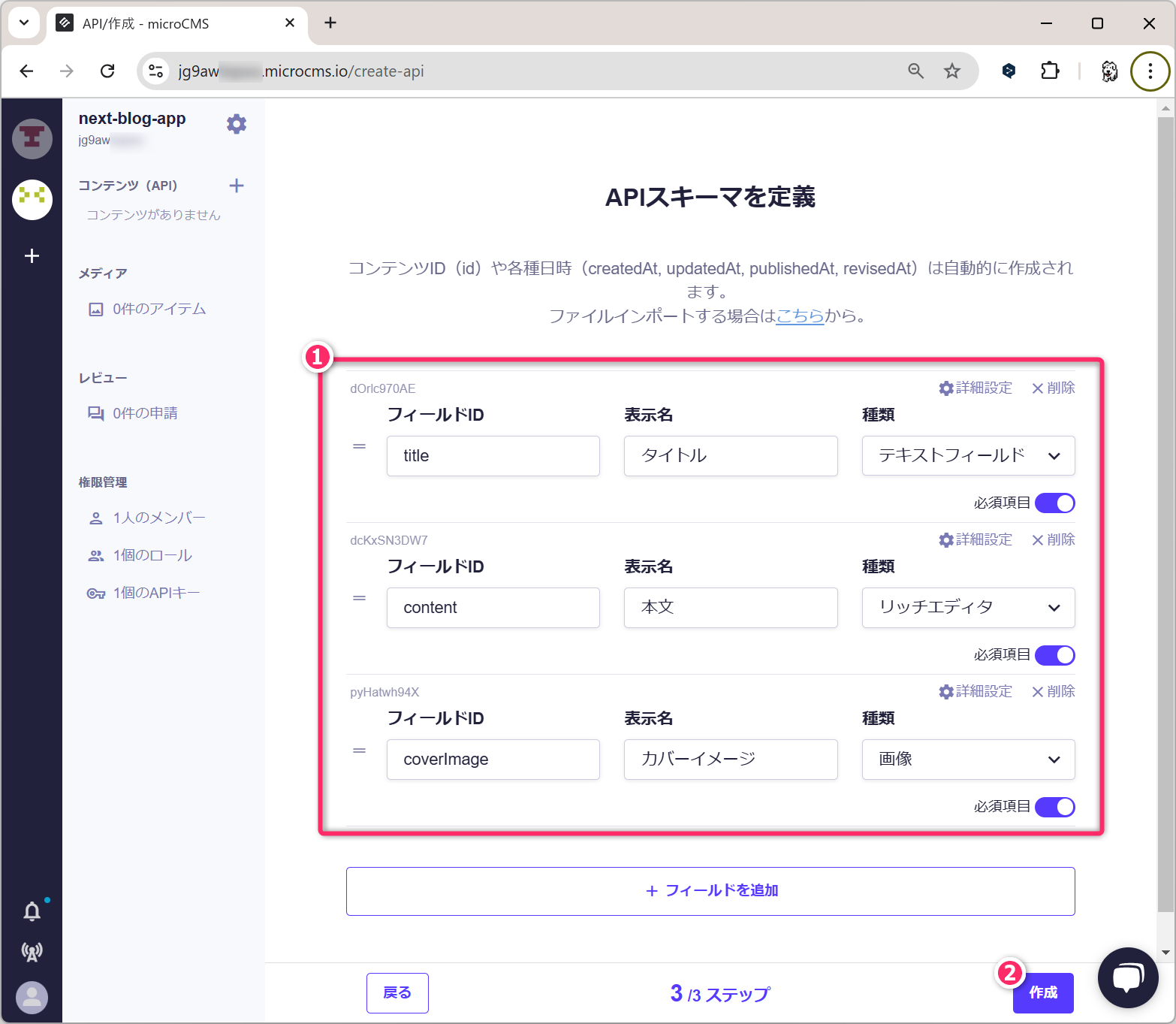The image size is (1176, 1024).
Task: Open service settings gear next to next-blog-app
Action: (x=237, y=124)
